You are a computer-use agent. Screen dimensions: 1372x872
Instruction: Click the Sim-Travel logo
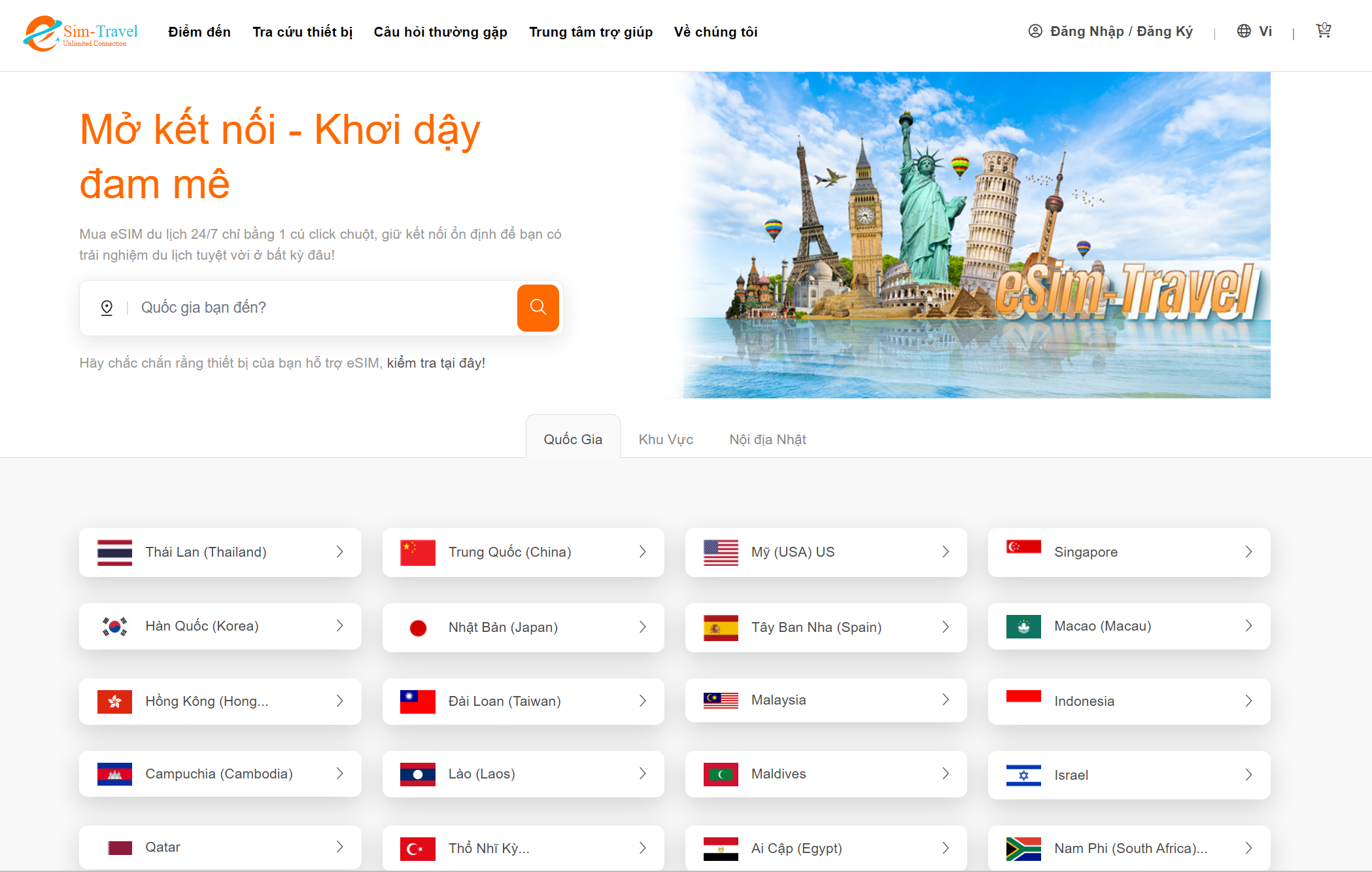click(x=81, y=33)
